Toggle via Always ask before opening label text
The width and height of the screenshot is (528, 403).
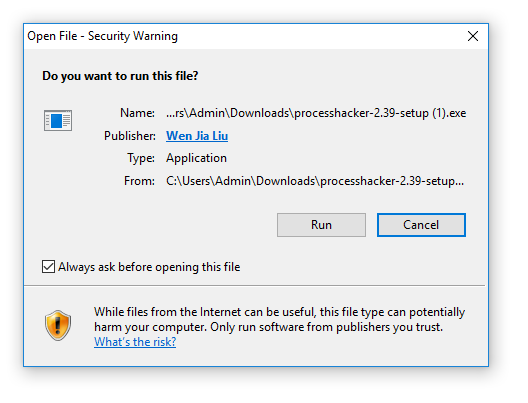point(149,267)
